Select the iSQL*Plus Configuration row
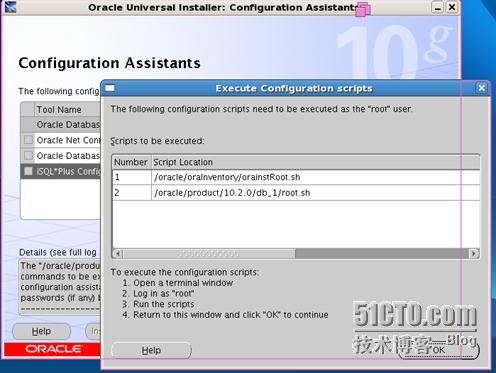The width and height of the screenshot is (496, 373). 61,171
